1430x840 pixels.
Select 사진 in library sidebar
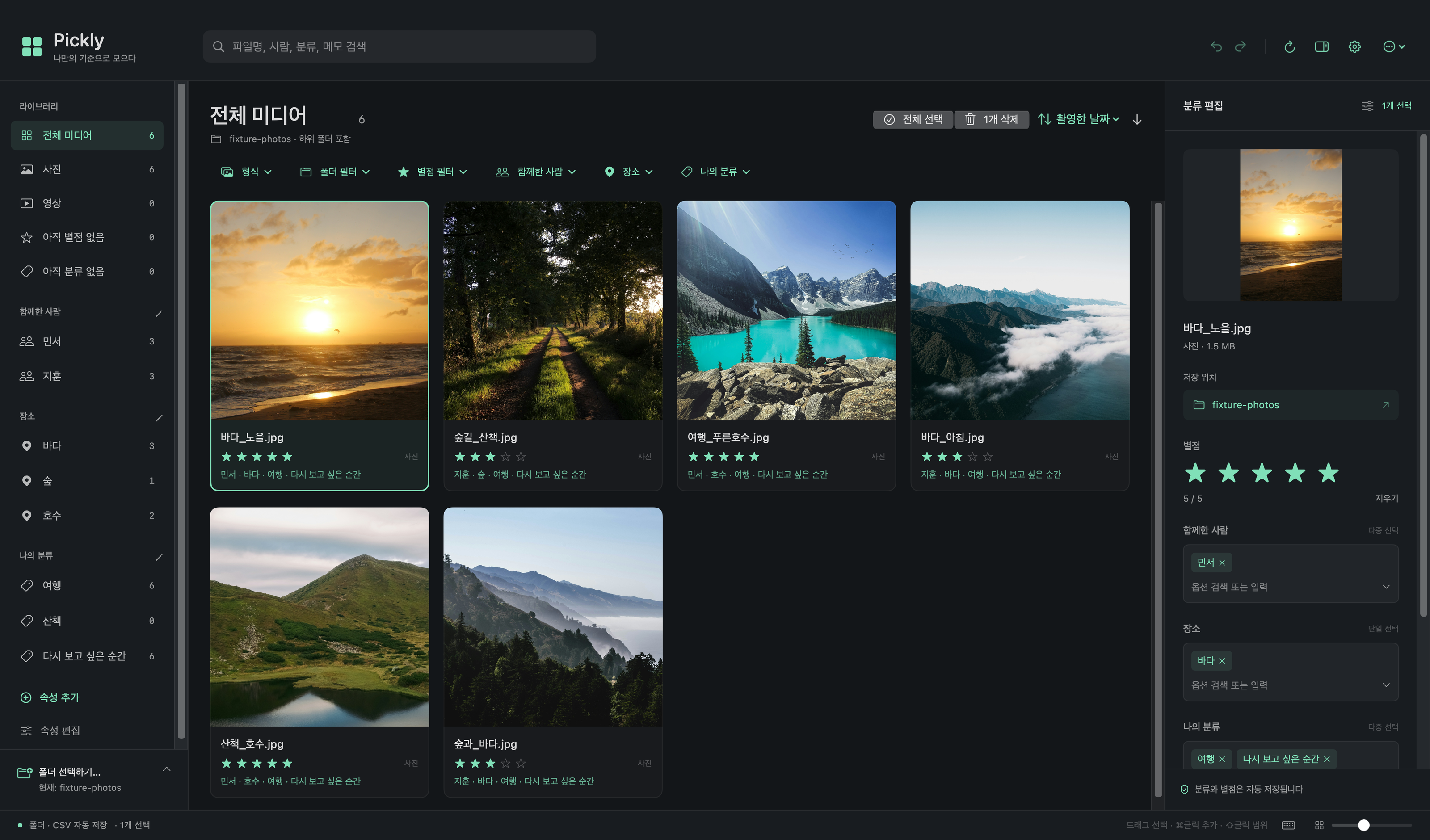tap(87, 169)
